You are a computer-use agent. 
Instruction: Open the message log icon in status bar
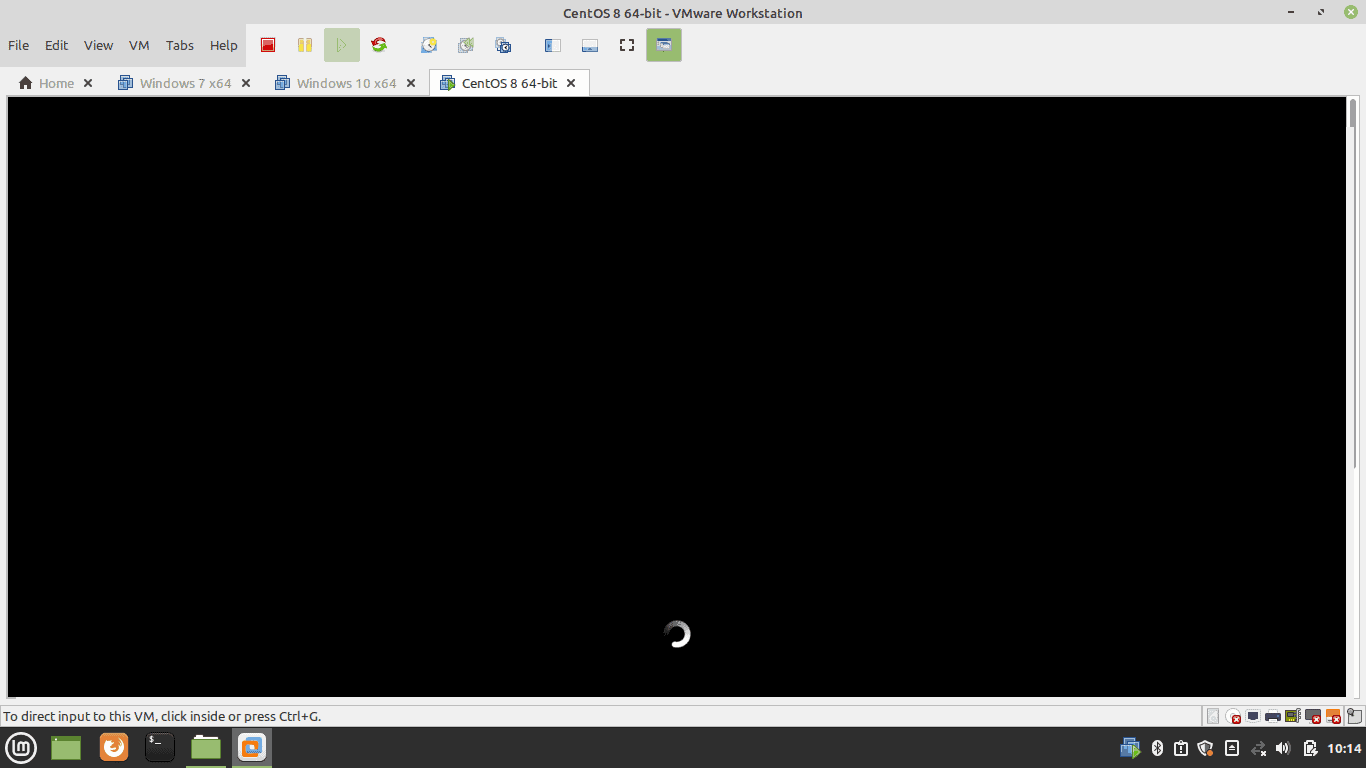coord(1355,716)
